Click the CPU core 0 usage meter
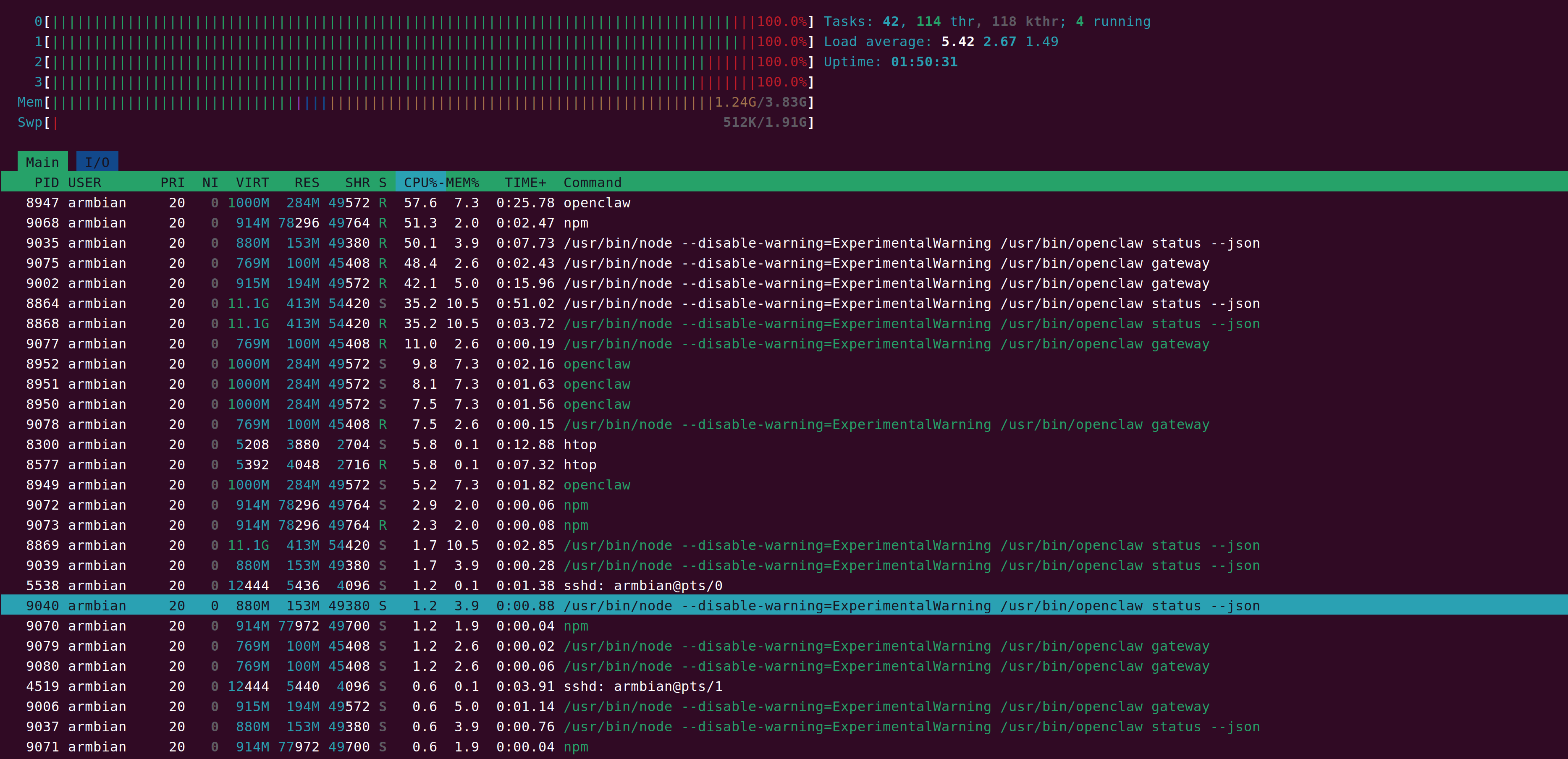This screenshot has height=759, width=1568. pyautogui.click(x=426, y=21)
